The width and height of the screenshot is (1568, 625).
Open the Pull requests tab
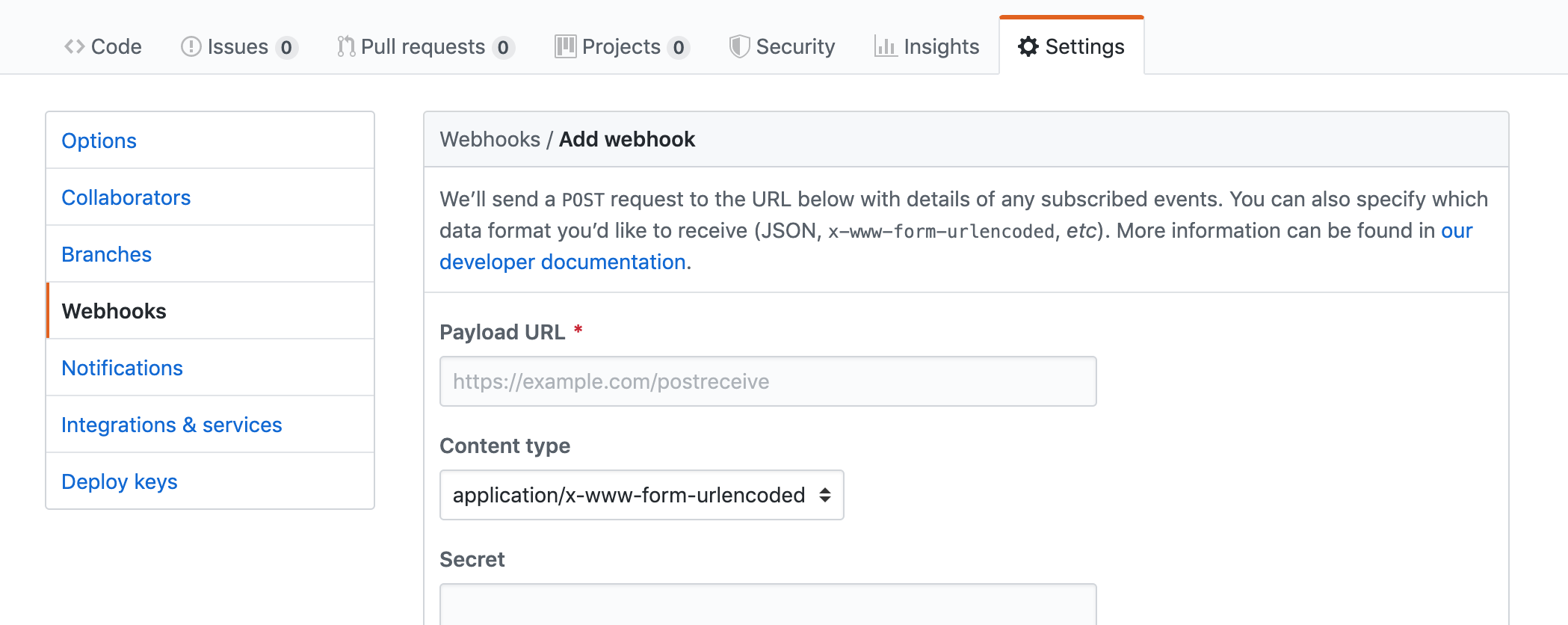423,47
